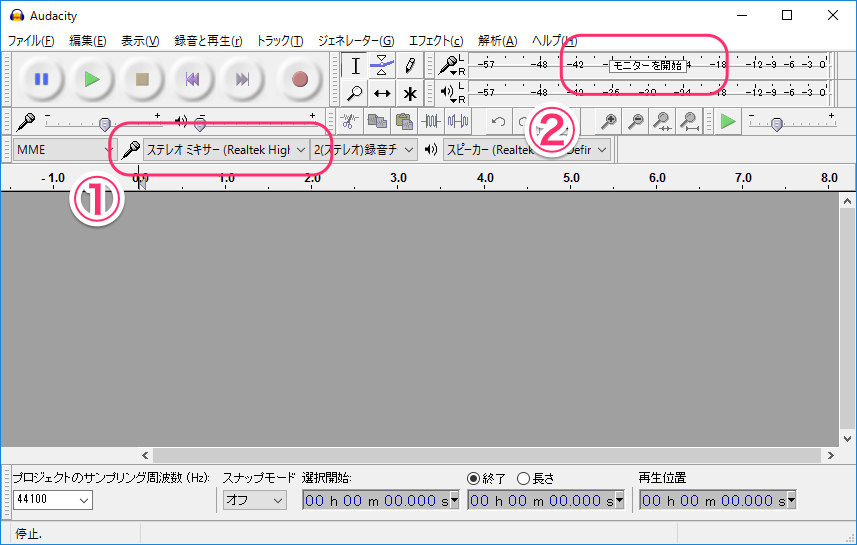The image size is (857, 545).
Task: Click the Play-at-speed green button
Action: (728, 121)
